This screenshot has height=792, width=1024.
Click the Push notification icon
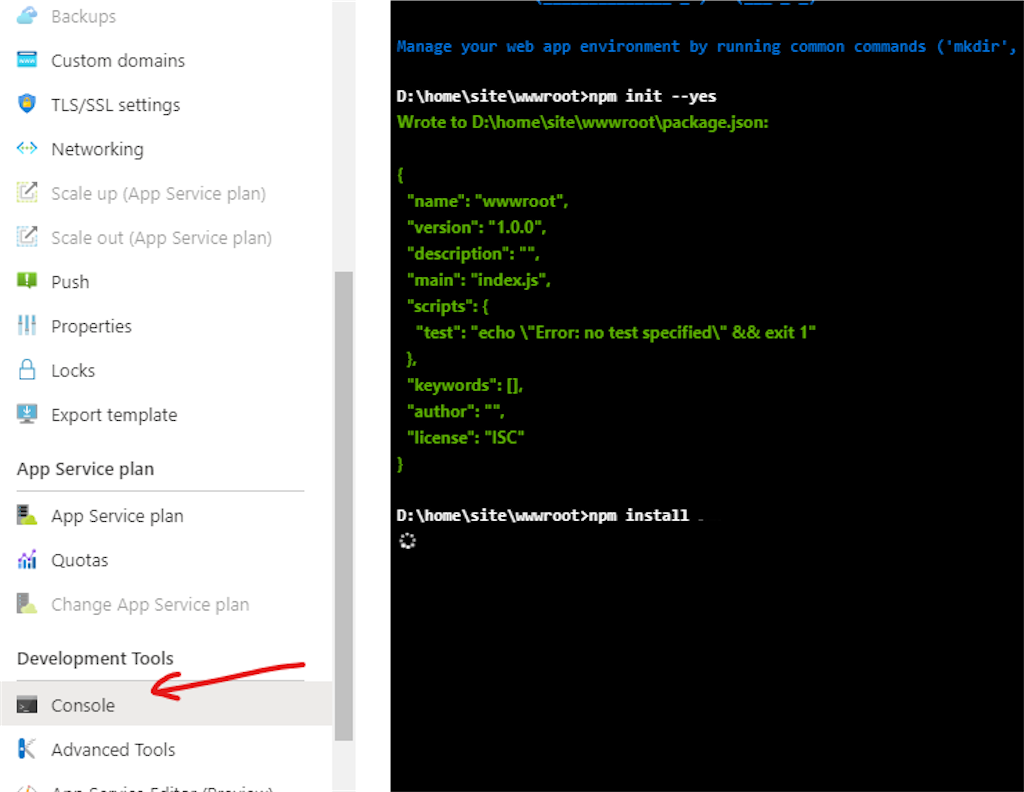[27, 281]
